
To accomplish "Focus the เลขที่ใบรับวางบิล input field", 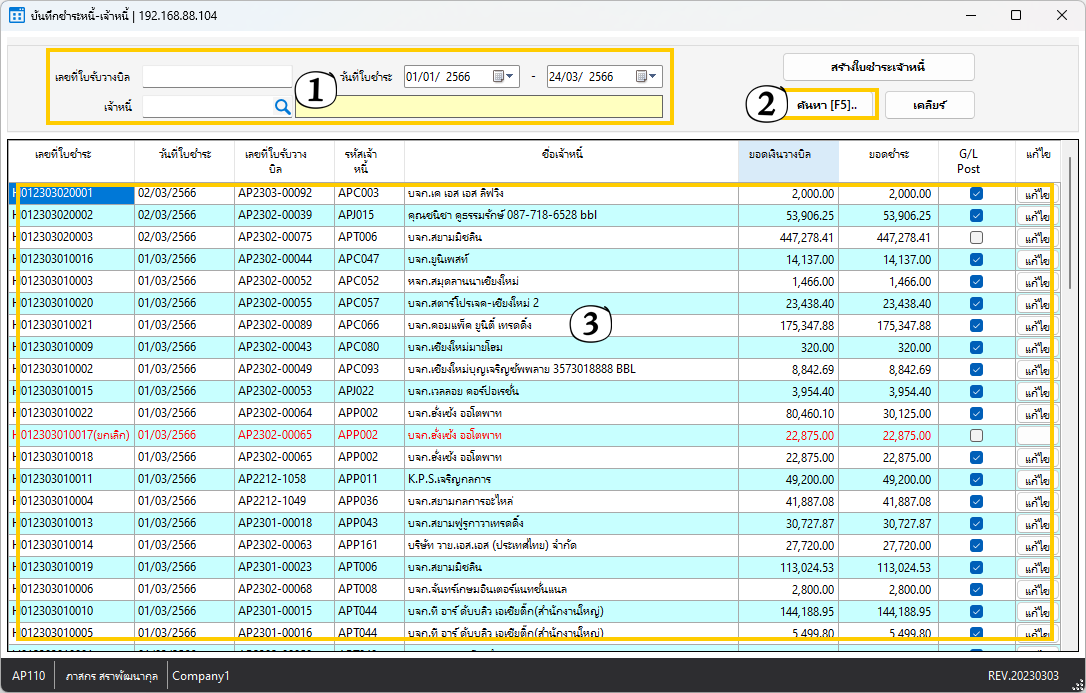I will [217, 77].
